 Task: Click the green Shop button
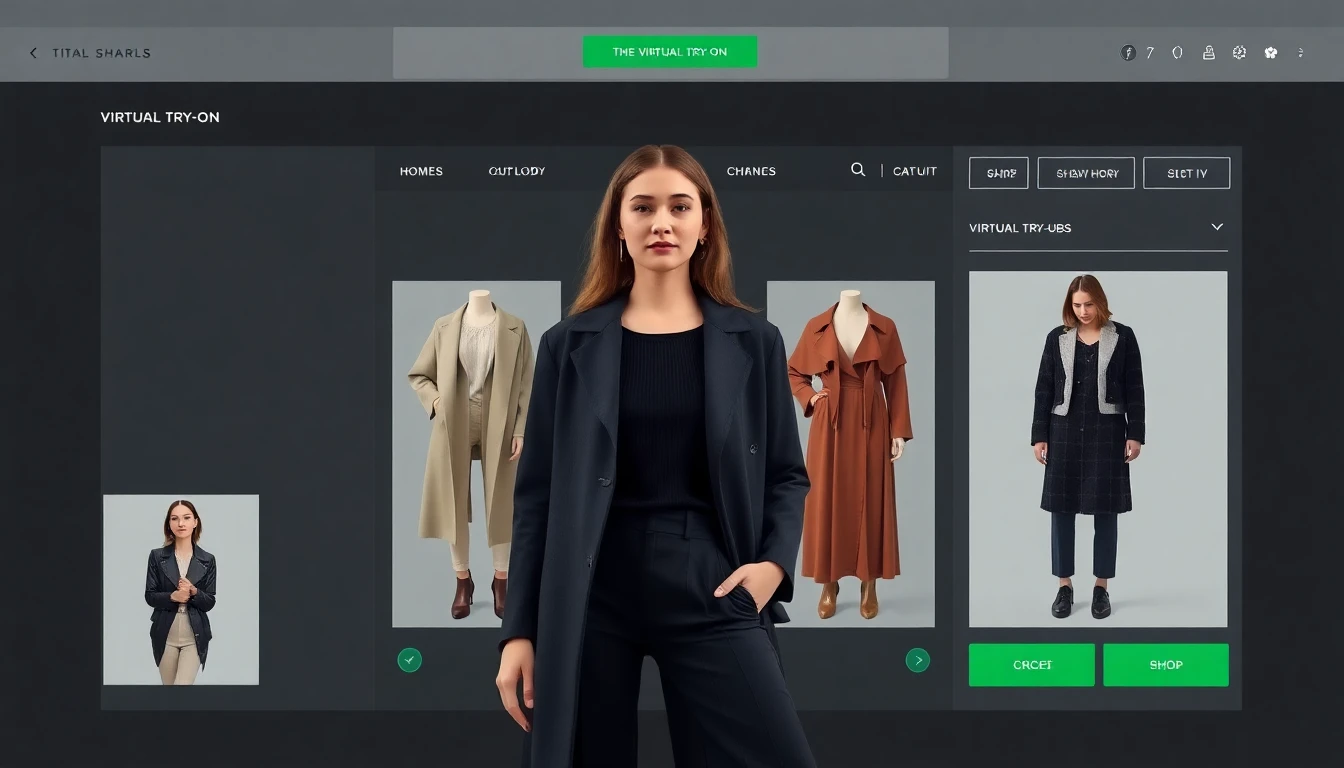(x=1165, y=665)
